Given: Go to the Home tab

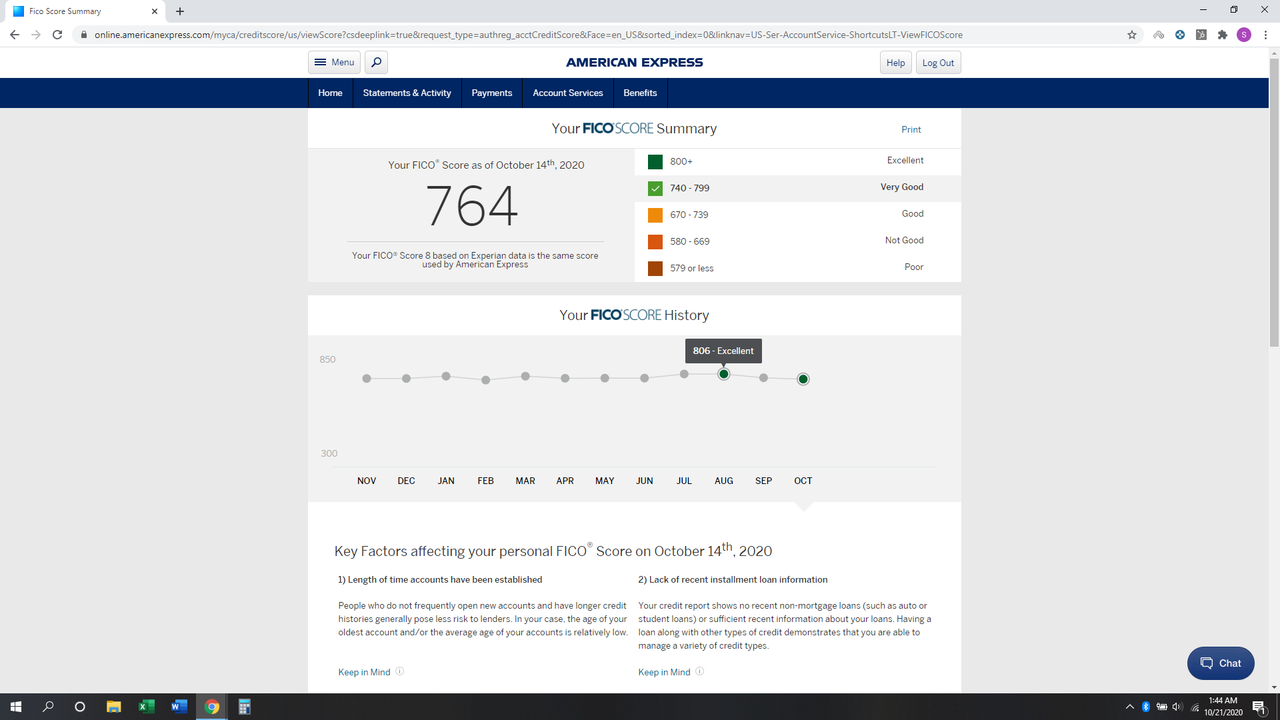Looking at the screenshot, I should [330, 93].
